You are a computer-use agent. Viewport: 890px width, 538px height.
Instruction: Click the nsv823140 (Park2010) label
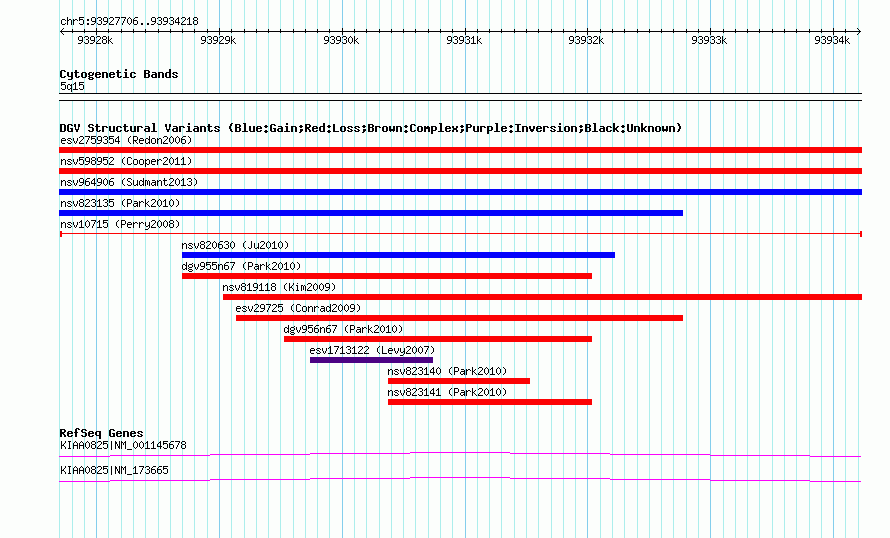(x=447, y=371)
